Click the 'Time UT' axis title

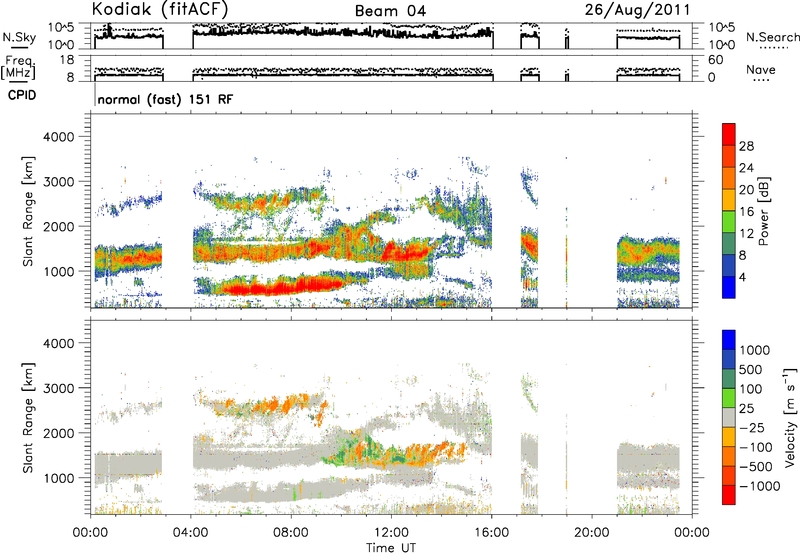click(x=391, y=547)
